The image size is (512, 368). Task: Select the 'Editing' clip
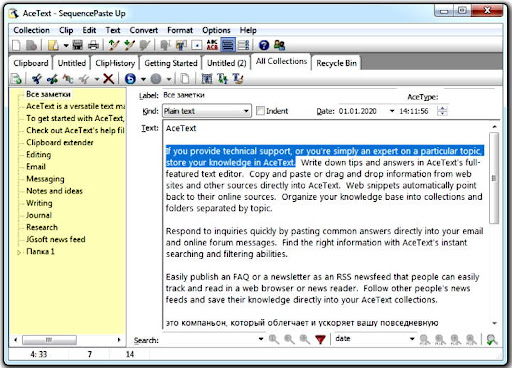(39, 155)
